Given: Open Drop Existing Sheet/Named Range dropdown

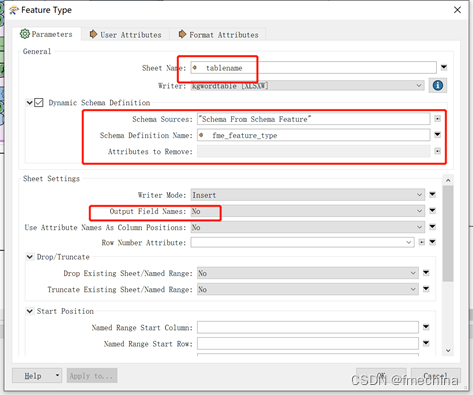Looking at the screenshot, I should coord(308,273).
